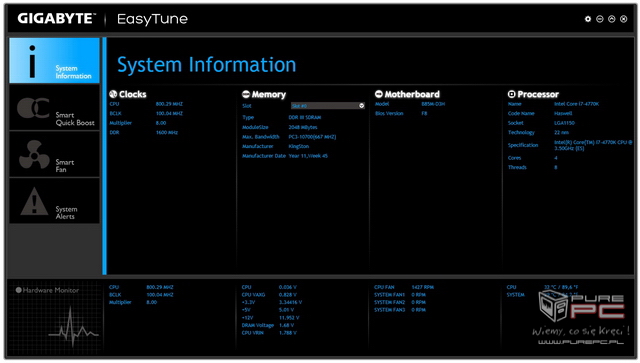The width and height of the screenshot is (640, 363).
Task: Click the Hardware Monitor indicator dot
Action: tap(18, 290)
